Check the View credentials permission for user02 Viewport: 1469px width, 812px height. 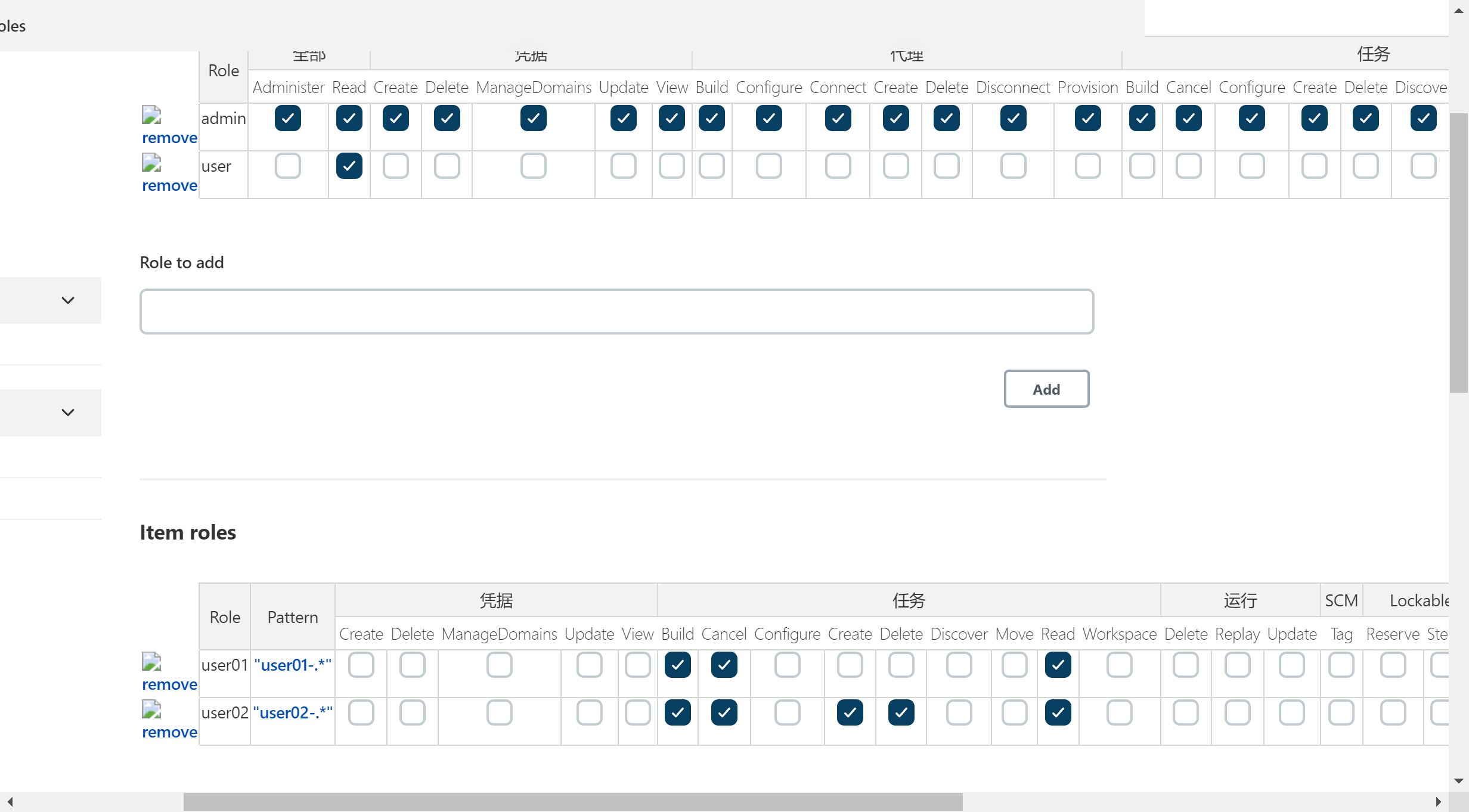(637, 712)
